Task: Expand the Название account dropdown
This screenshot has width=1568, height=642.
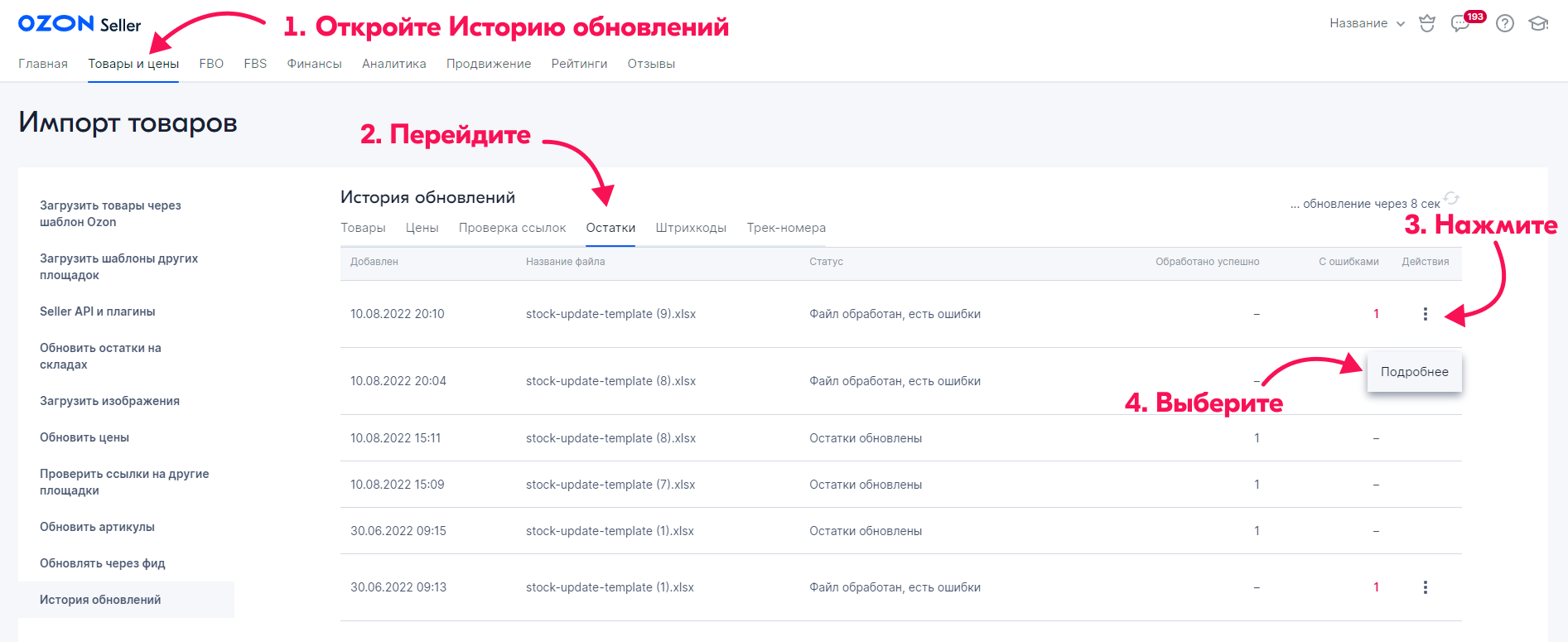Action: point(1367,23)
